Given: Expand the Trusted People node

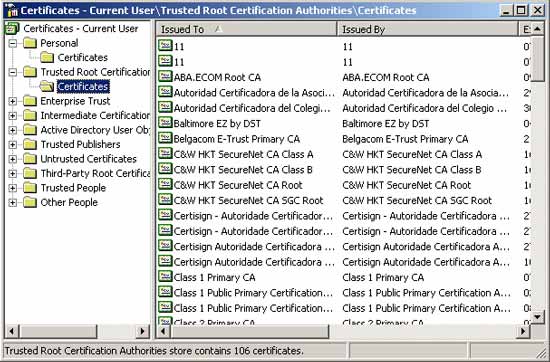Looking at the screenshot, I should tap(13, 188).
